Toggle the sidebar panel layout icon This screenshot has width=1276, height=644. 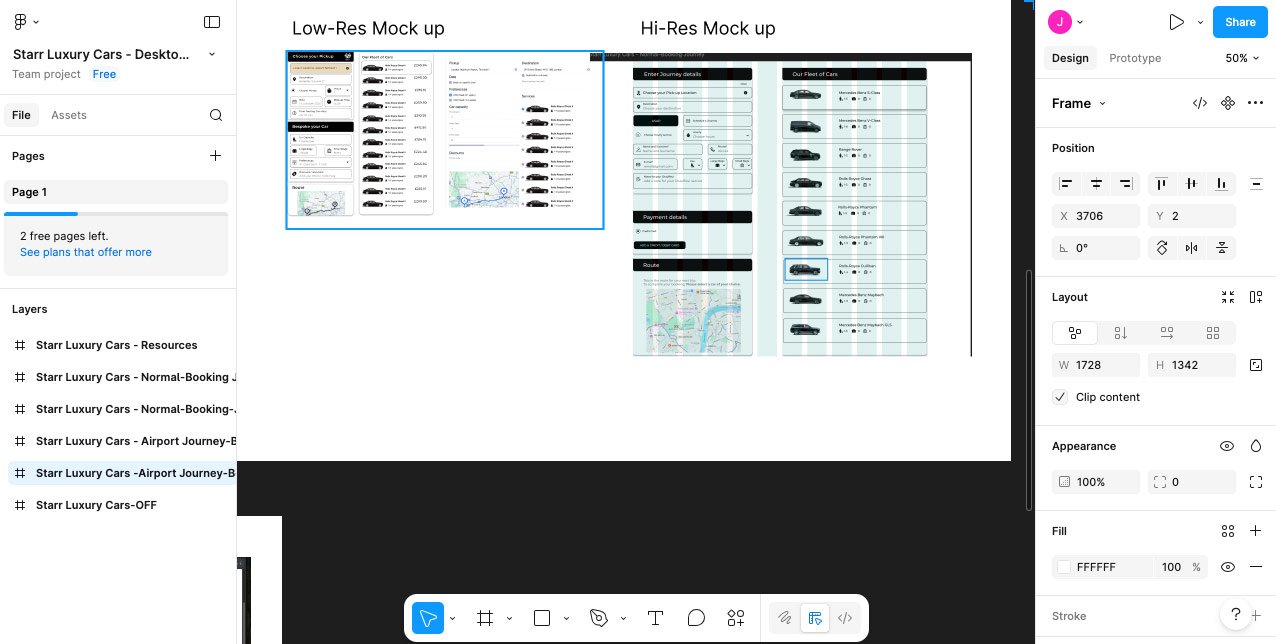point(212,22)
